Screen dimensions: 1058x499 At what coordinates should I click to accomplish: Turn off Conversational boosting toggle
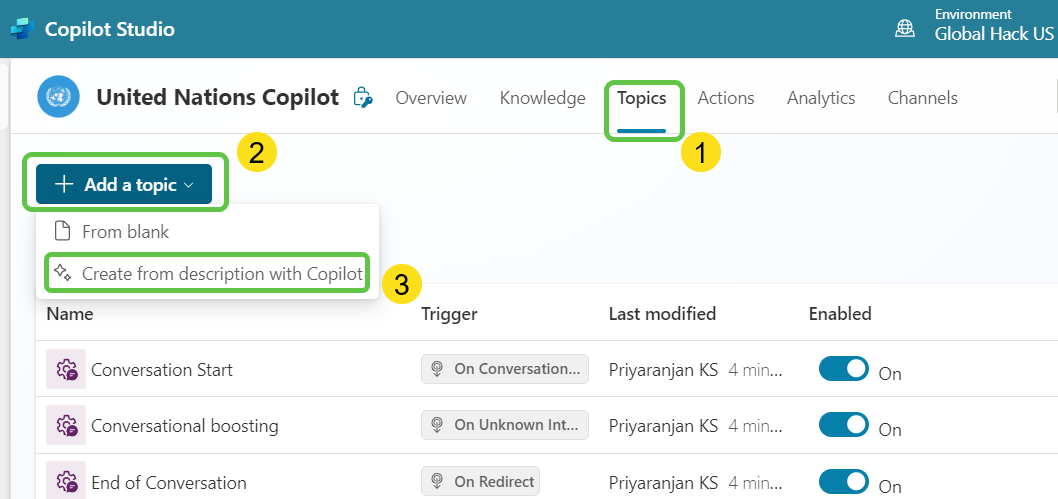tap(844, 425)
